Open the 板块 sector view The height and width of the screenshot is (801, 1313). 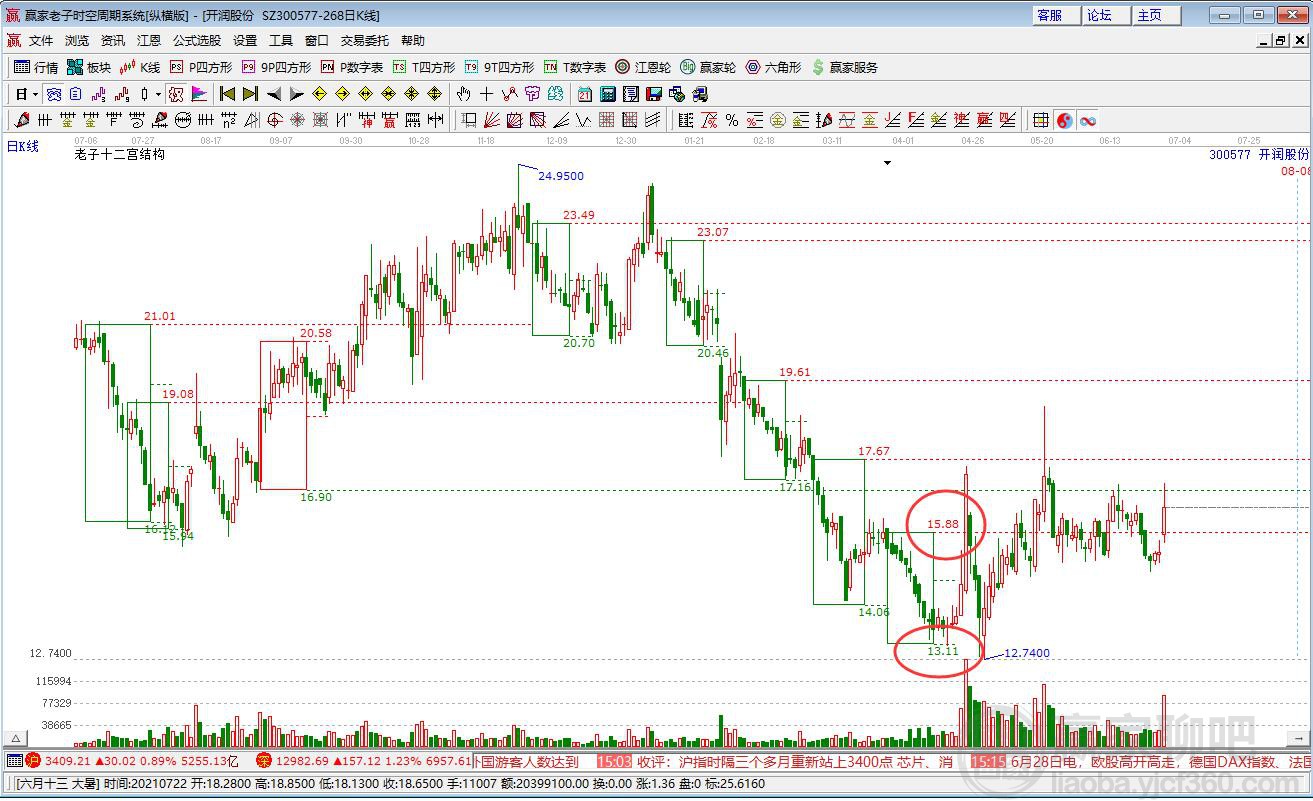tap(89, 67)
